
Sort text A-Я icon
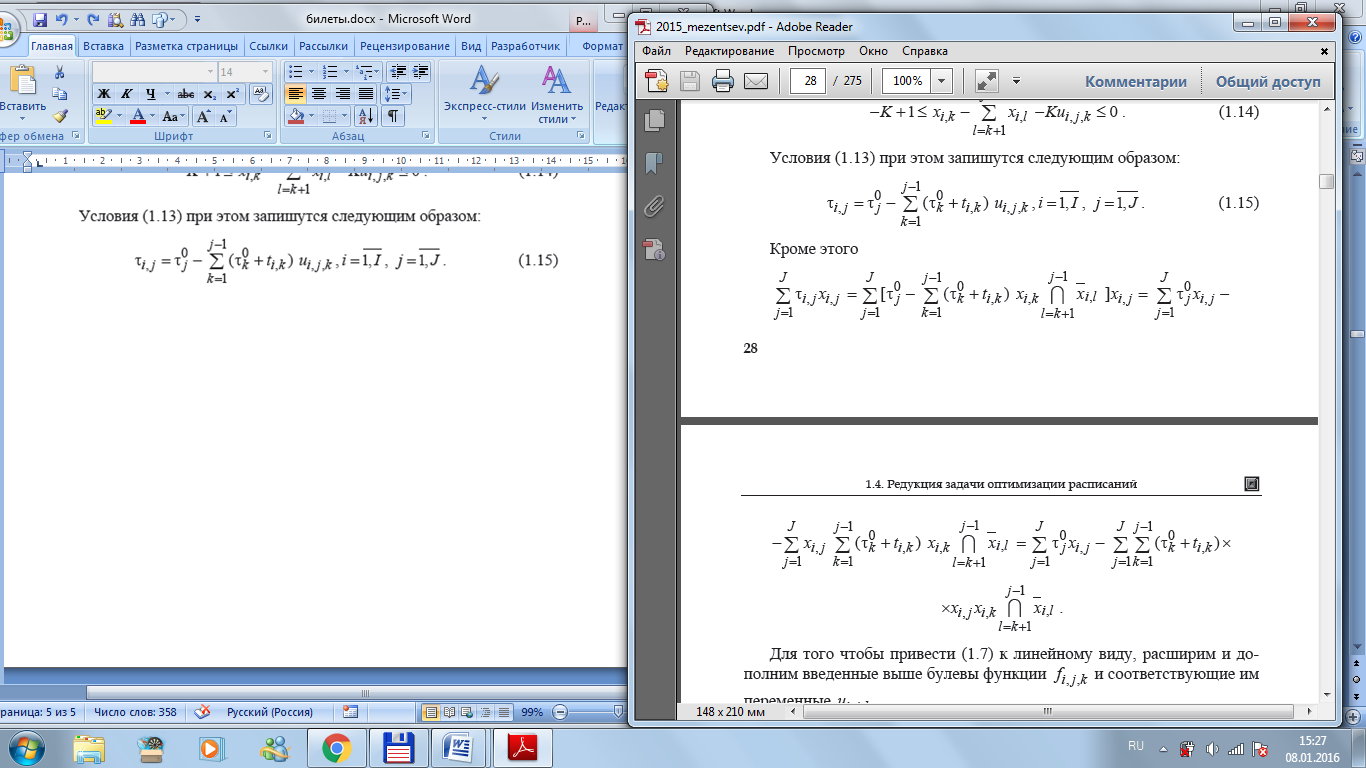[x=365, y=116]
